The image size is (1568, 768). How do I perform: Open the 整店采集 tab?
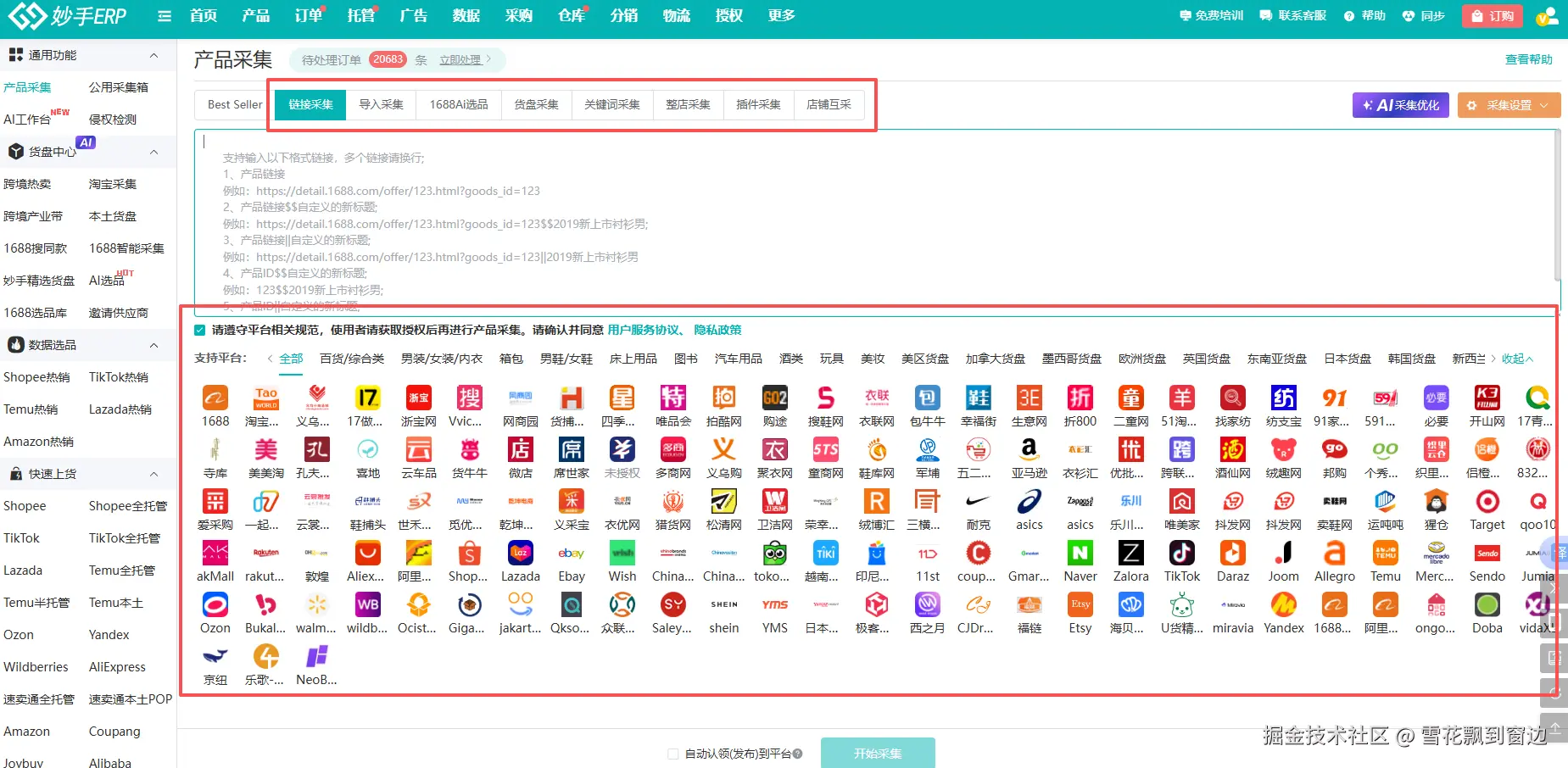pyautogui.click(x=688, y=104)
